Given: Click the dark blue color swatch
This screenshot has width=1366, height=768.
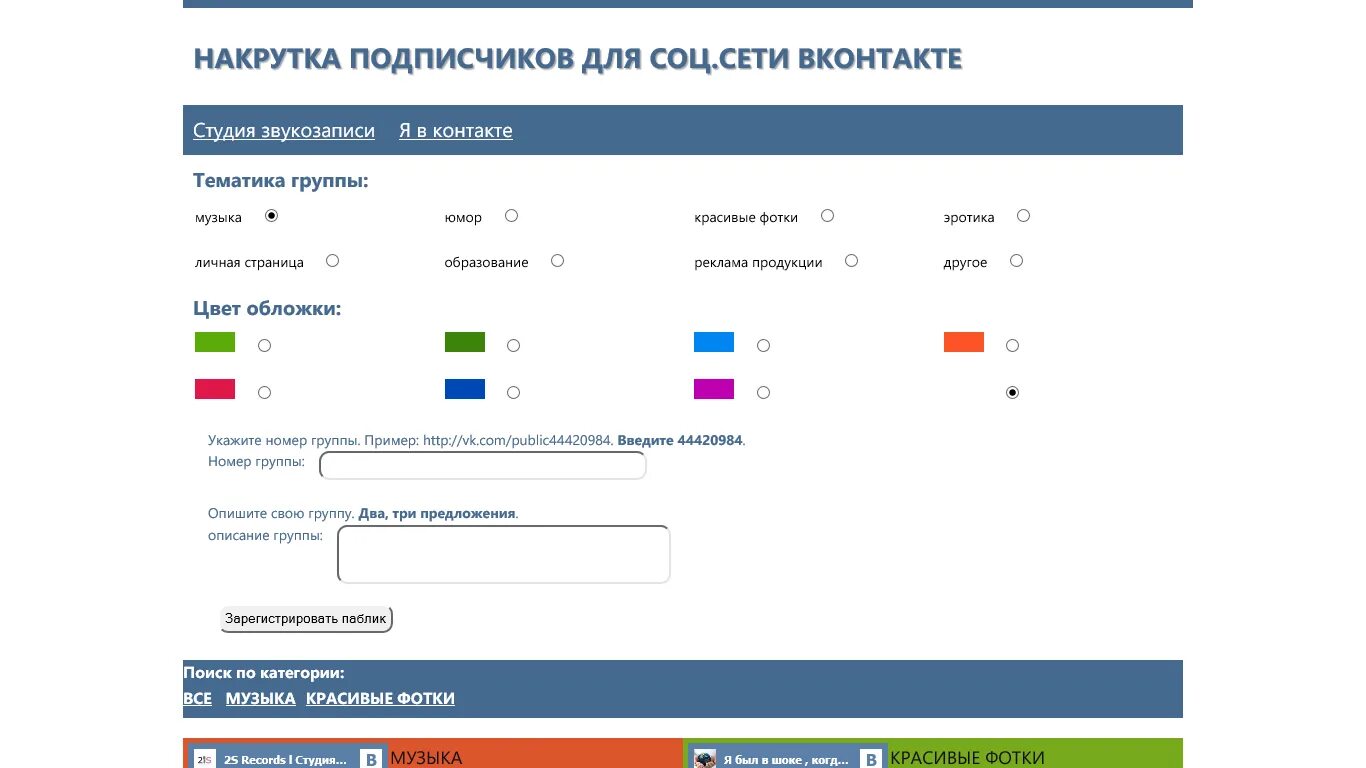Looking at the screenshot, I should [465, 389].
